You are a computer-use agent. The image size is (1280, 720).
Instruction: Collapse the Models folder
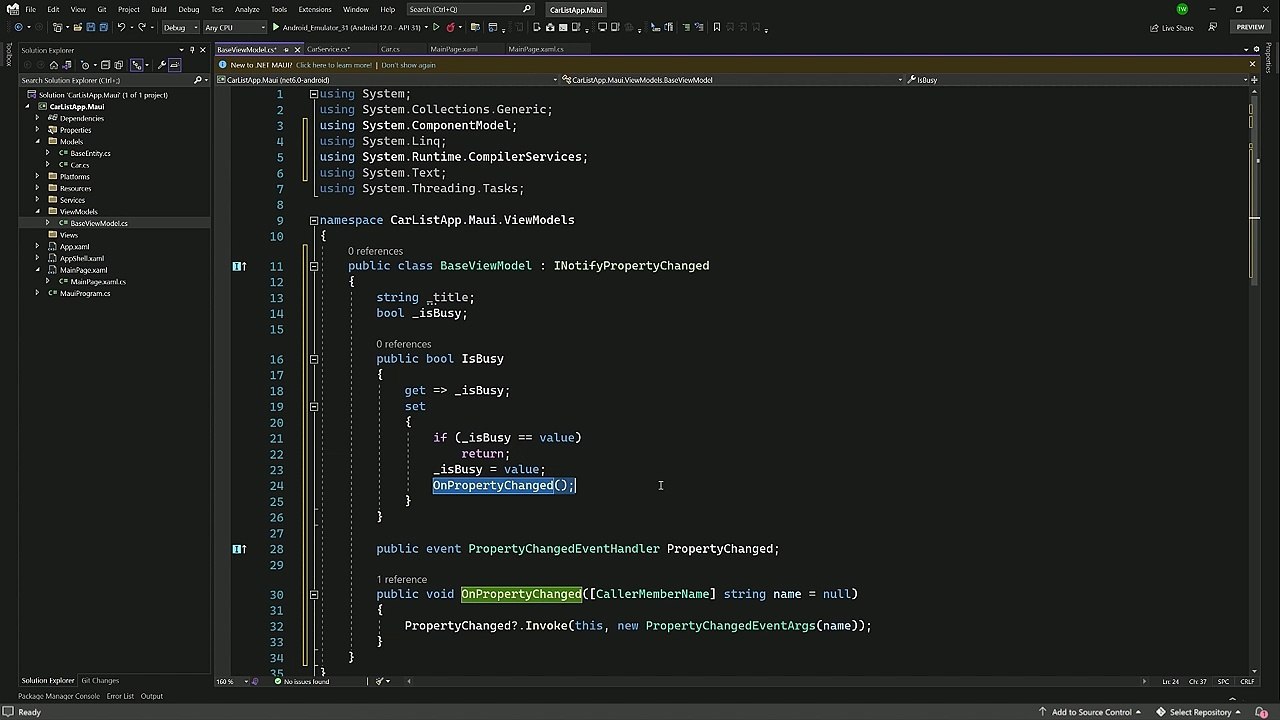(x=37, y=141)
